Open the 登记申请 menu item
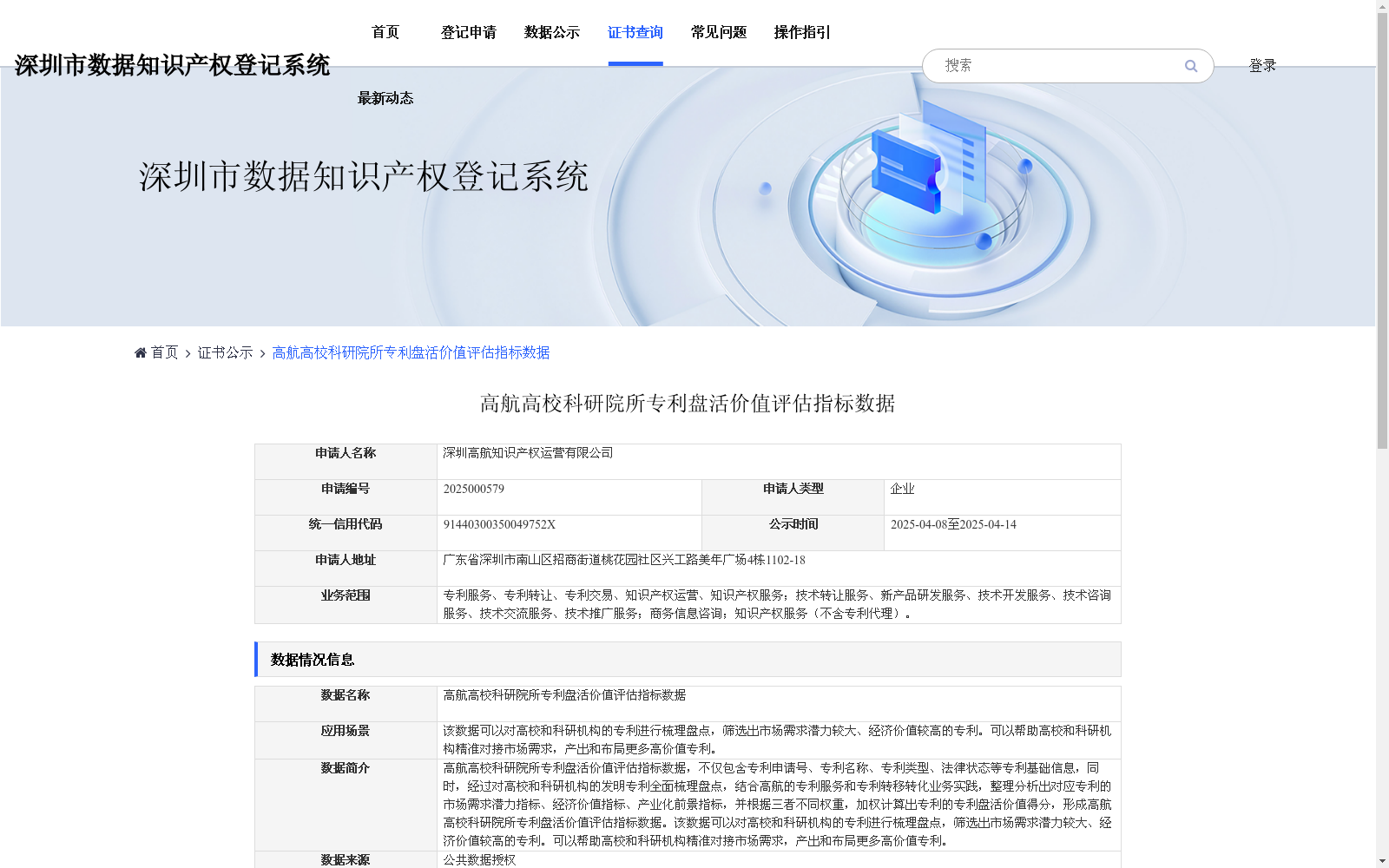 click(x=469, y=32)
